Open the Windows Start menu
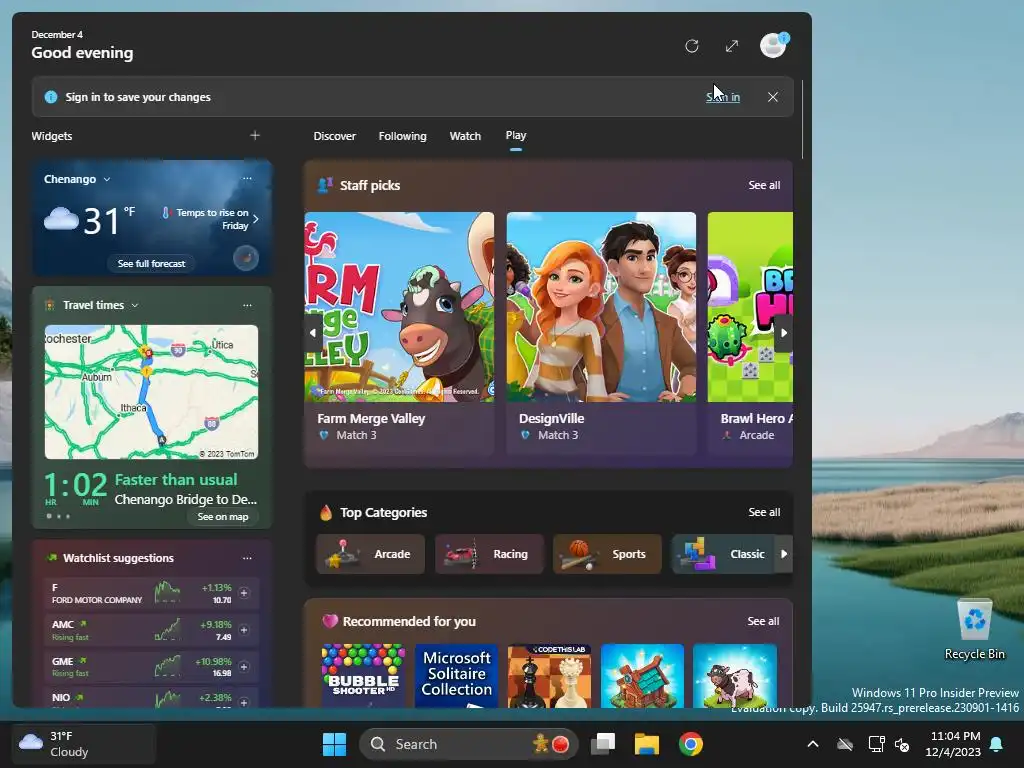1024x768 pixels. (x=334, y=744)
